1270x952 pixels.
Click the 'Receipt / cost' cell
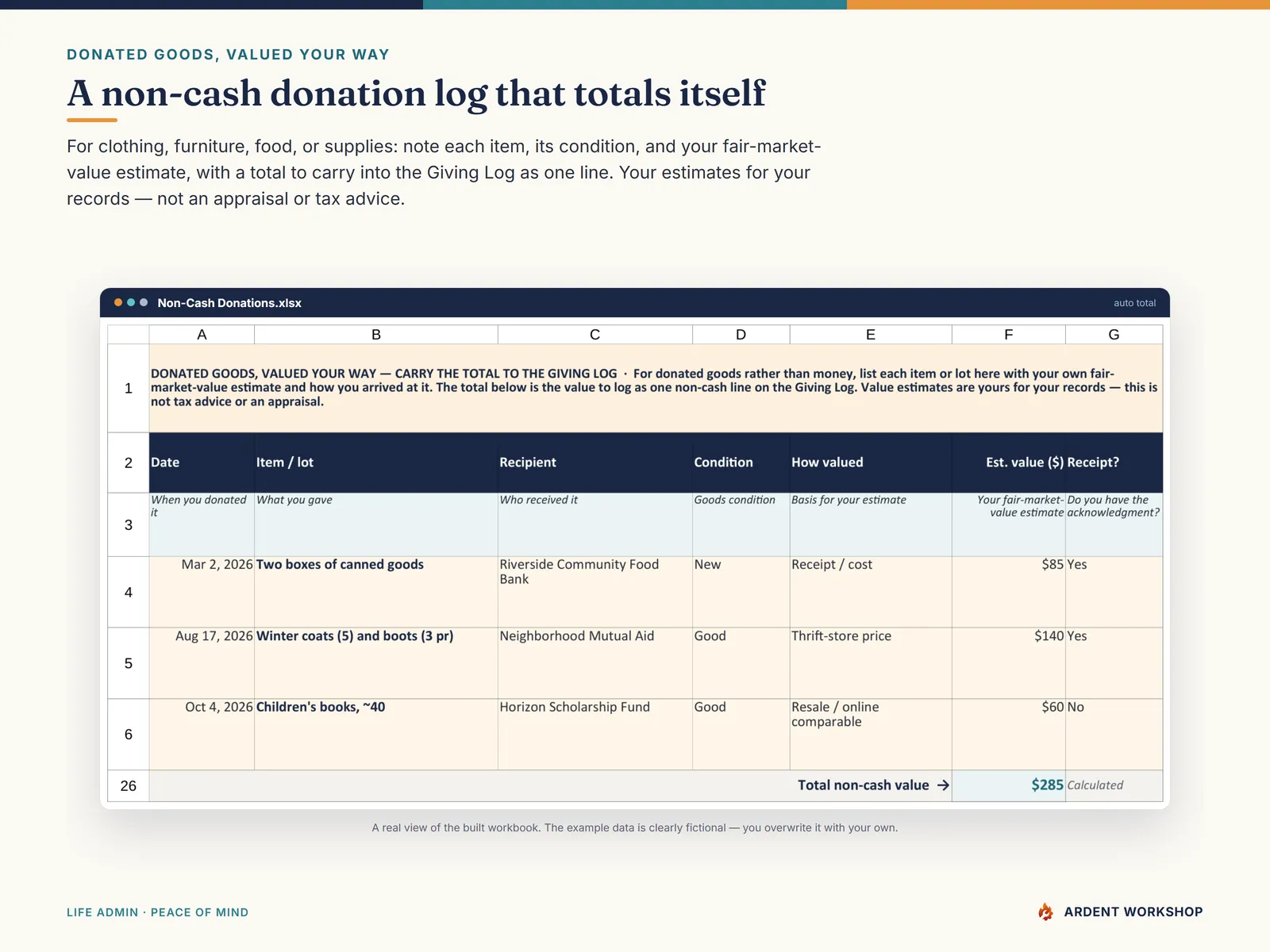click(871, 592)
